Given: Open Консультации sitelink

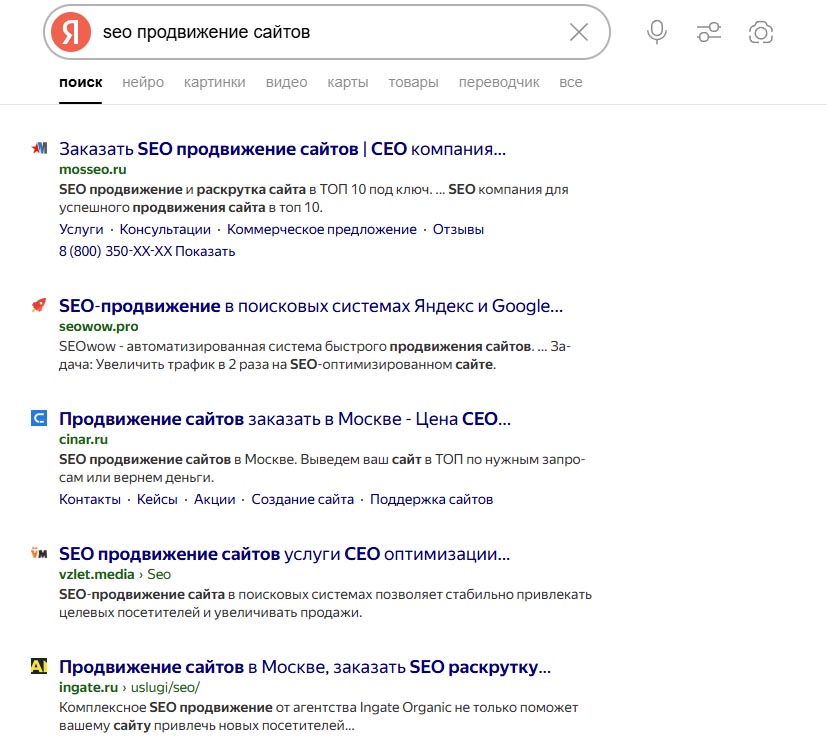Looking at the screenshot, I should pos(165,229).
